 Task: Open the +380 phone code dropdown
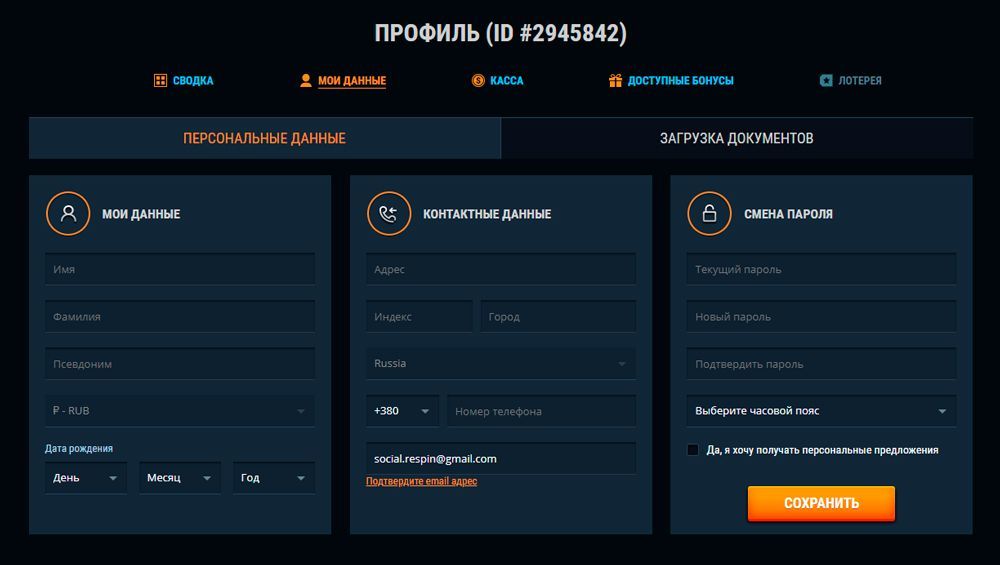(x=402, y=411)
